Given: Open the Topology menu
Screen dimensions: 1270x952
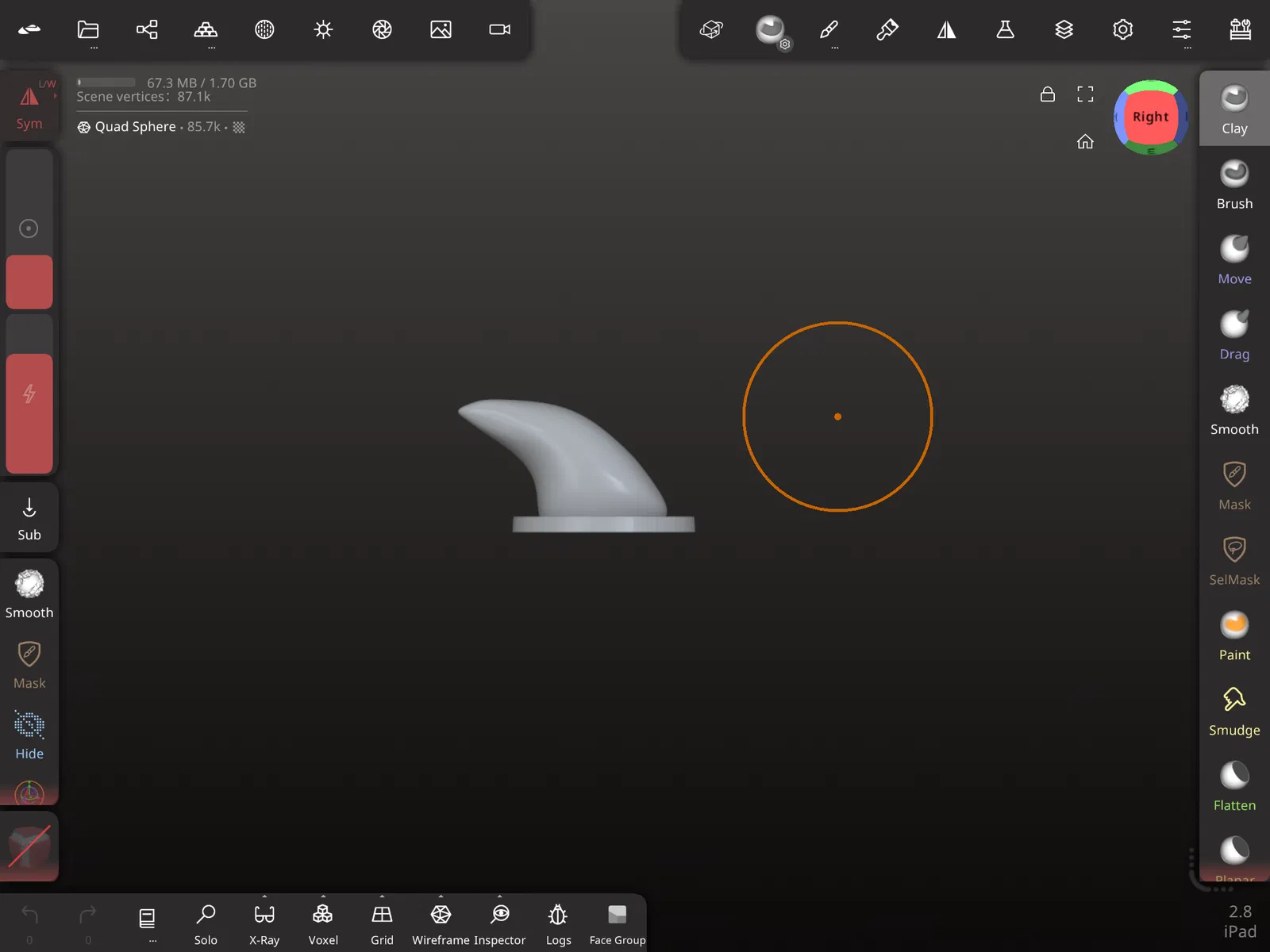Looking at the screenshot, I should [206, 30].
